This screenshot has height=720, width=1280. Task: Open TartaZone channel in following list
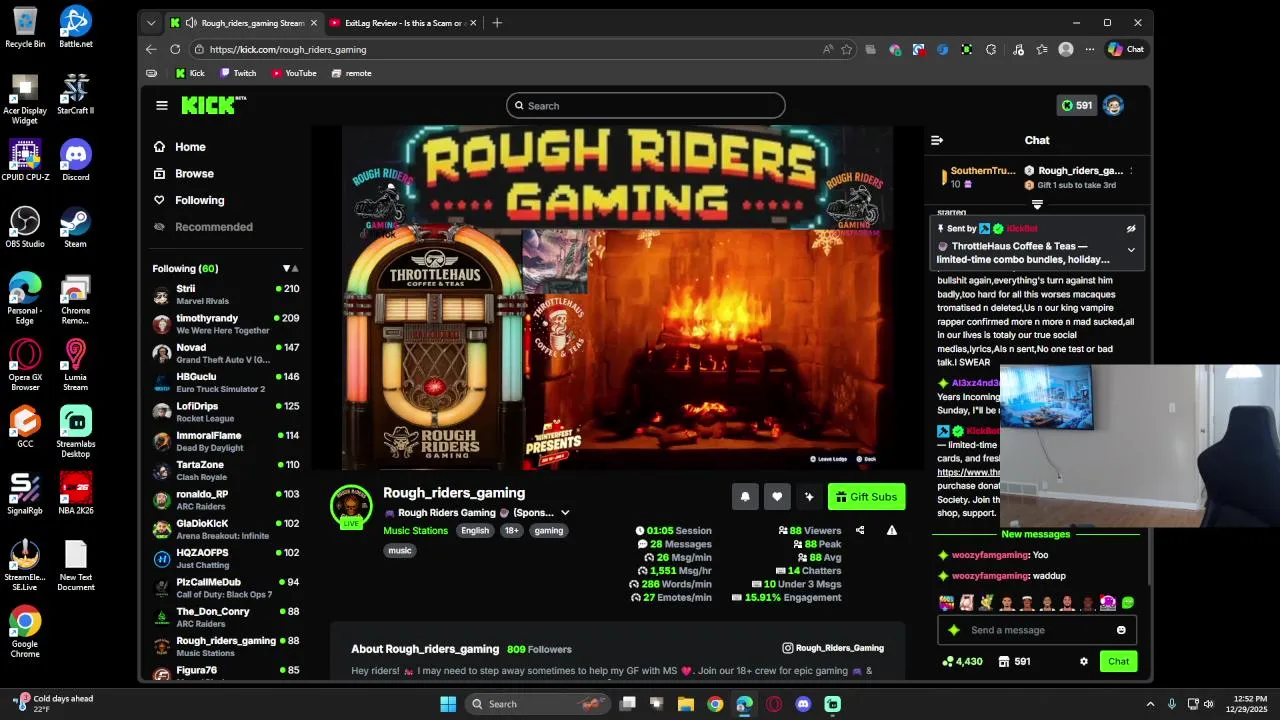(x=226, y=470)
